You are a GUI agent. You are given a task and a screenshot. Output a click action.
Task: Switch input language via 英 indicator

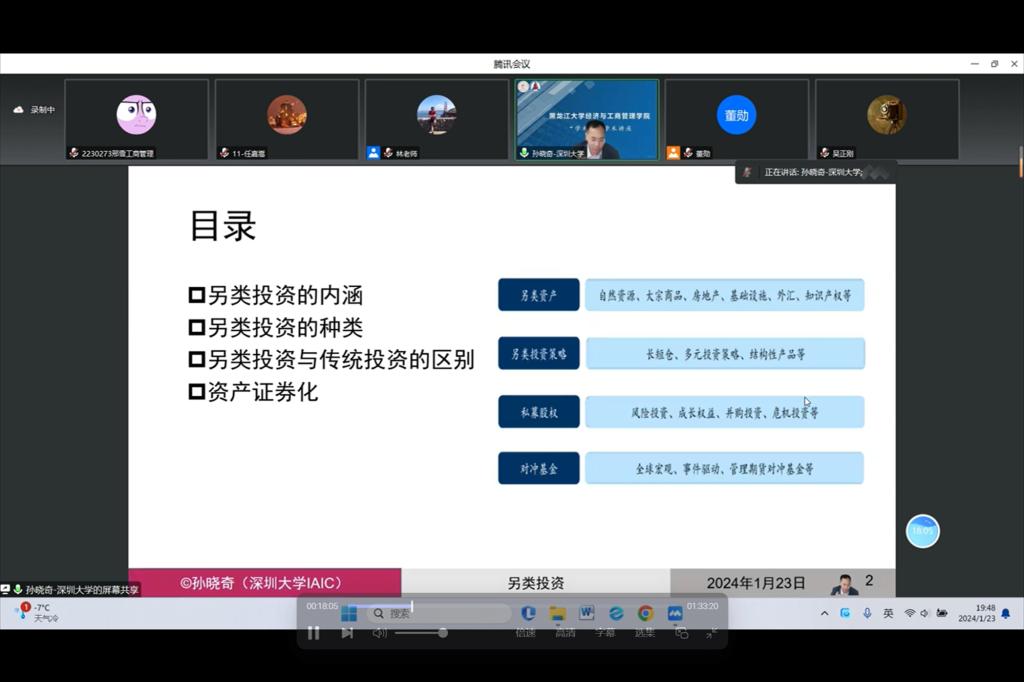888,613
